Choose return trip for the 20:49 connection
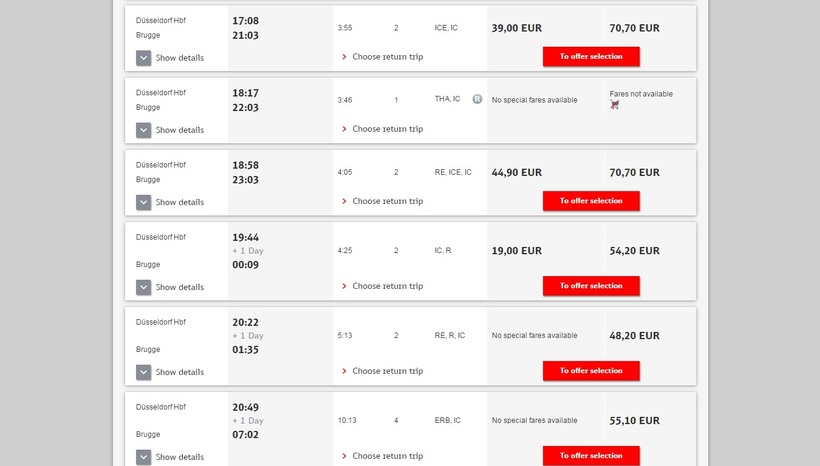The image size is (820, 466). click(387, 456)
